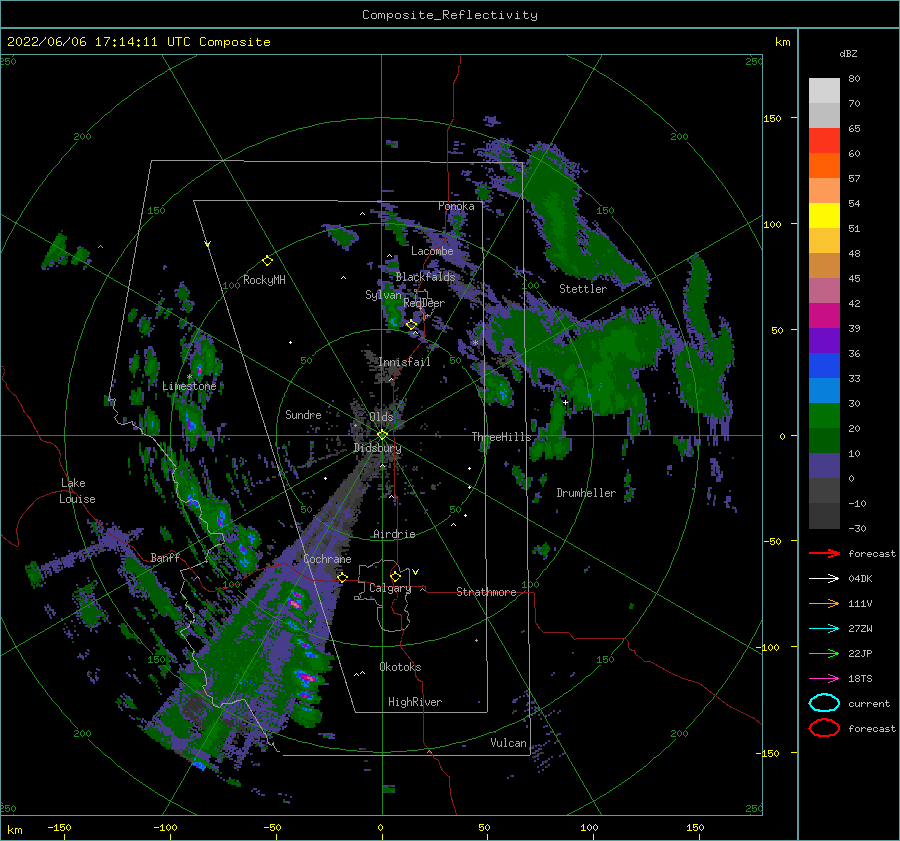Click the red forecast ellipse legend icon
The width and height of the screenshot is (900, 841).
point(824,728)
